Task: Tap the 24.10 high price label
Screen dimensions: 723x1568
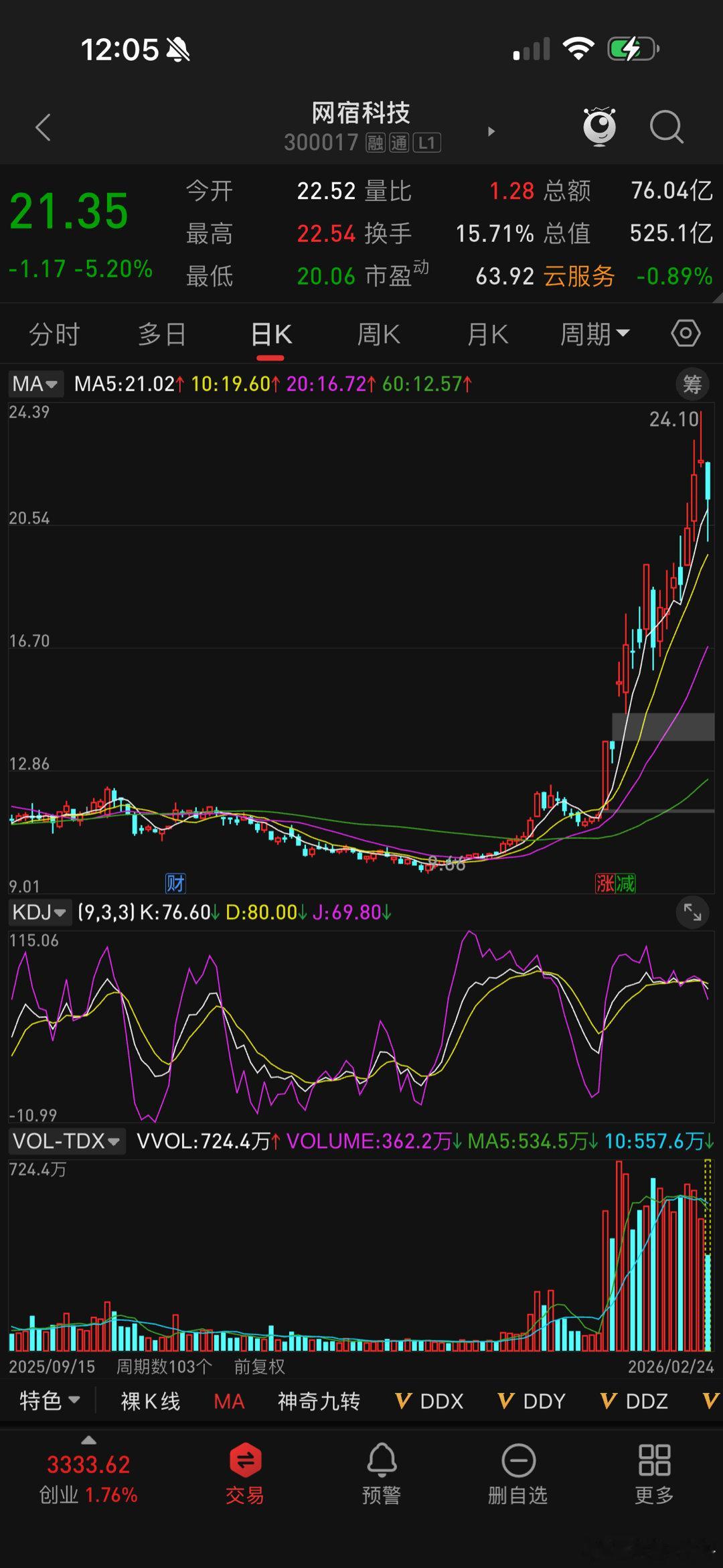Action: (674, 419)
